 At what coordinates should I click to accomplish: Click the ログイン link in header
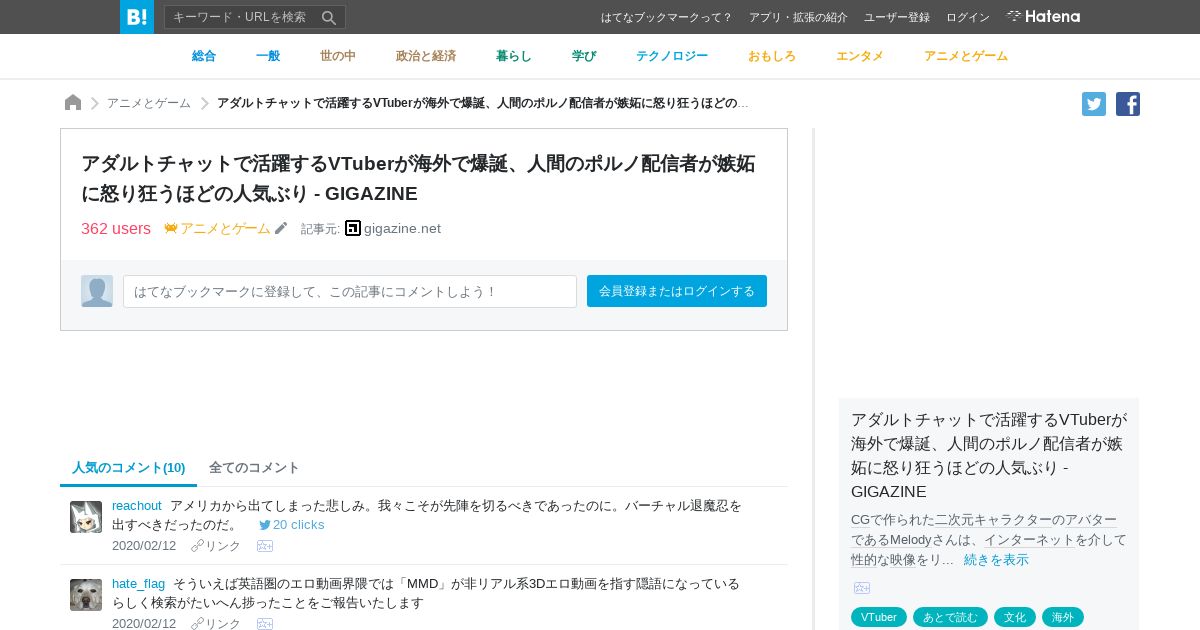point(968,17)
